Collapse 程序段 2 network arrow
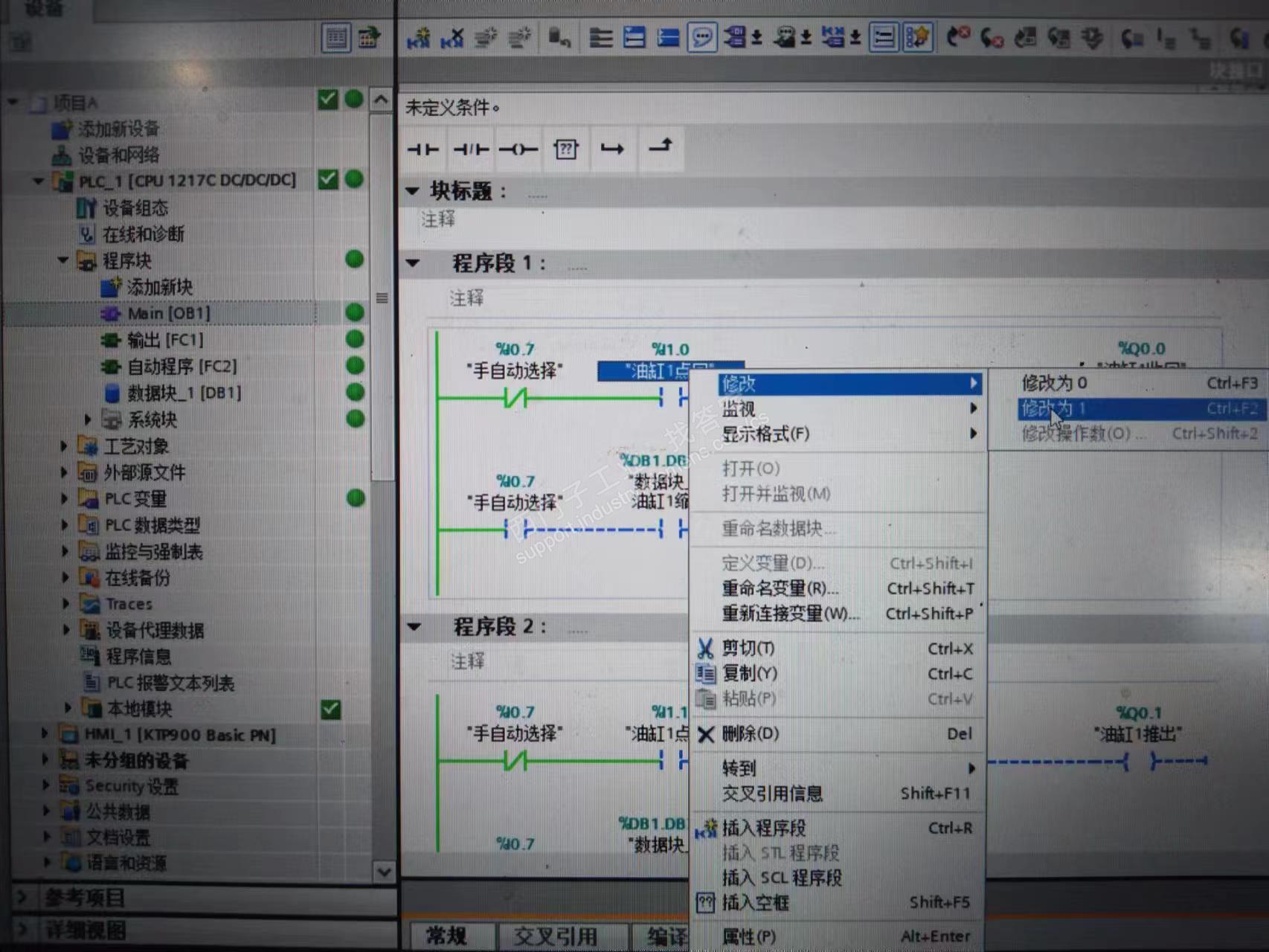Viewport: 1269px width, 952px height. point(414,627)
